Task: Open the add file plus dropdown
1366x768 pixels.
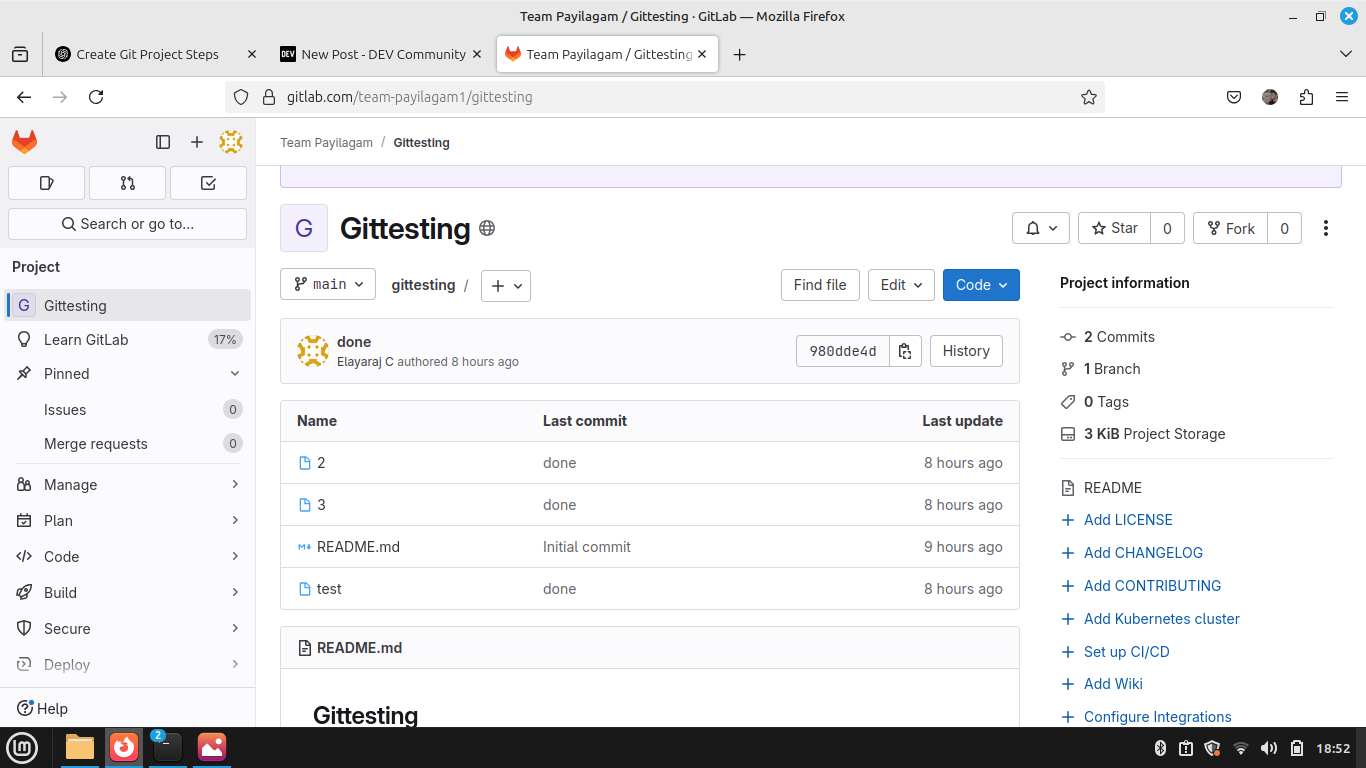Action: 506,286
